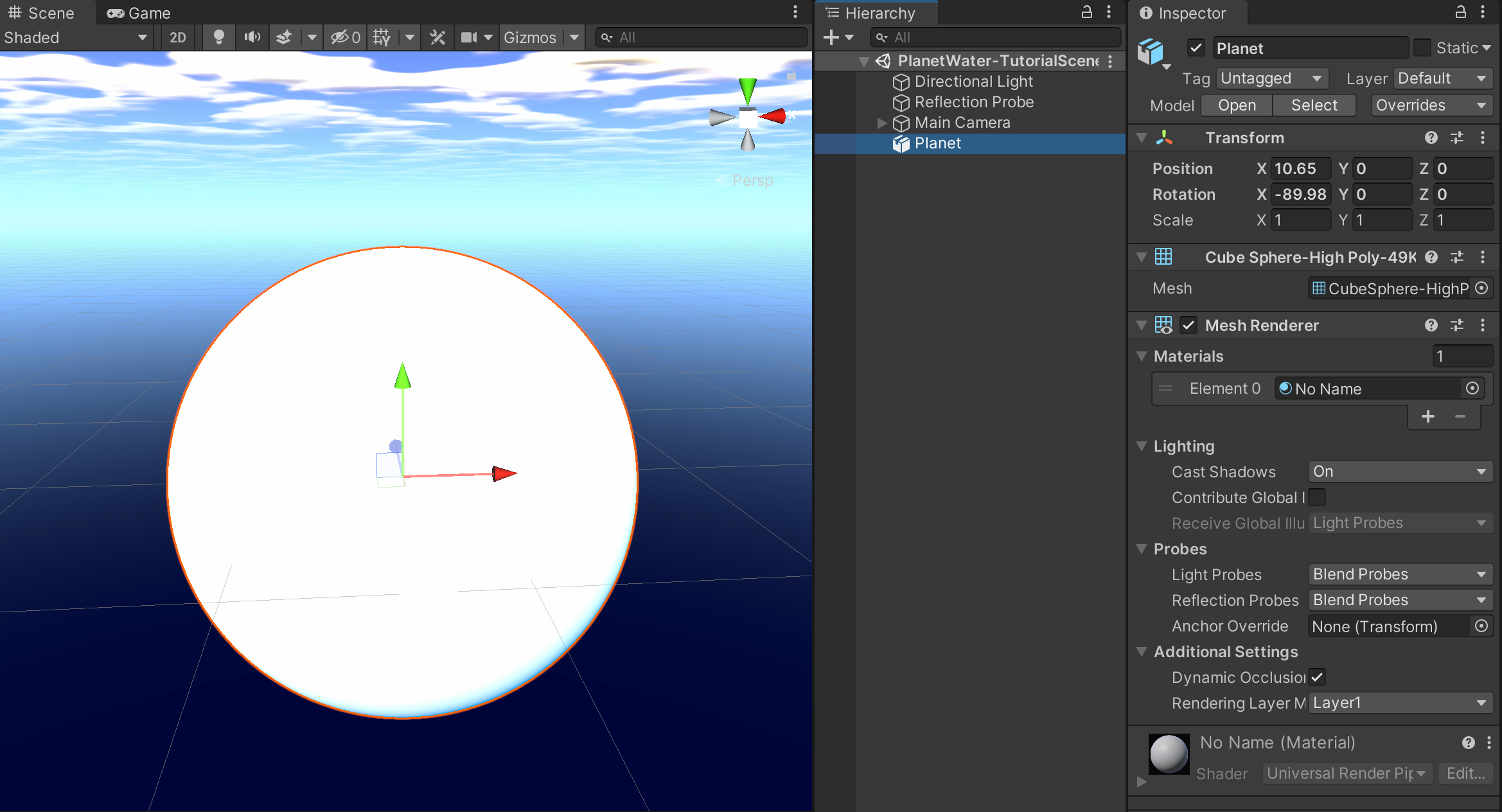Image resolution: width=1502 pixels, height=812 pixels.
Task: Disable the Planet active checkbox
Action: tap(1196, 48)
